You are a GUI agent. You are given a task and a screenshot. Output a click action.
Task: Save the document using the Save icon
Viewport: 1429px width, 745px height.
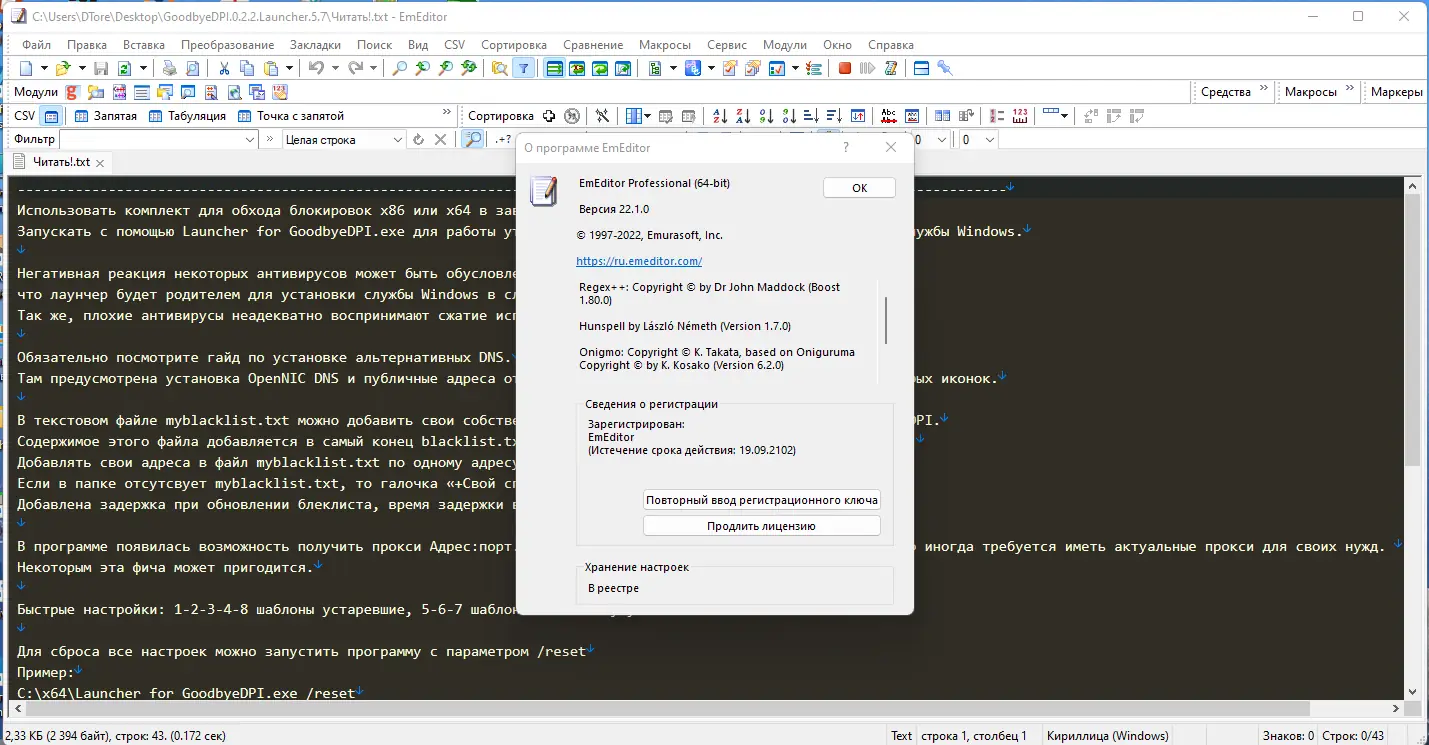click(x=101, y=68)
